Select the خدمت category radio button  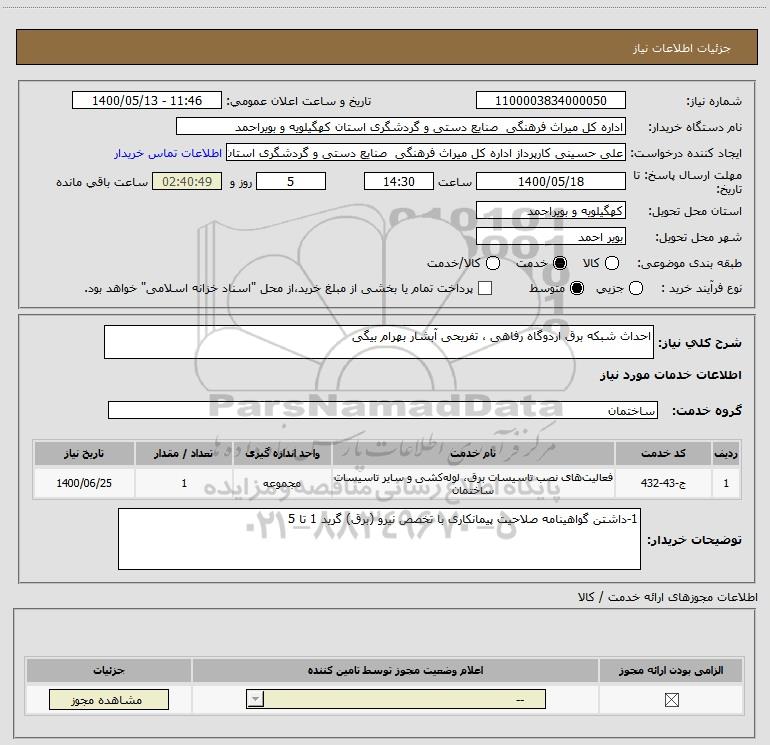click(x=560, y=263)
